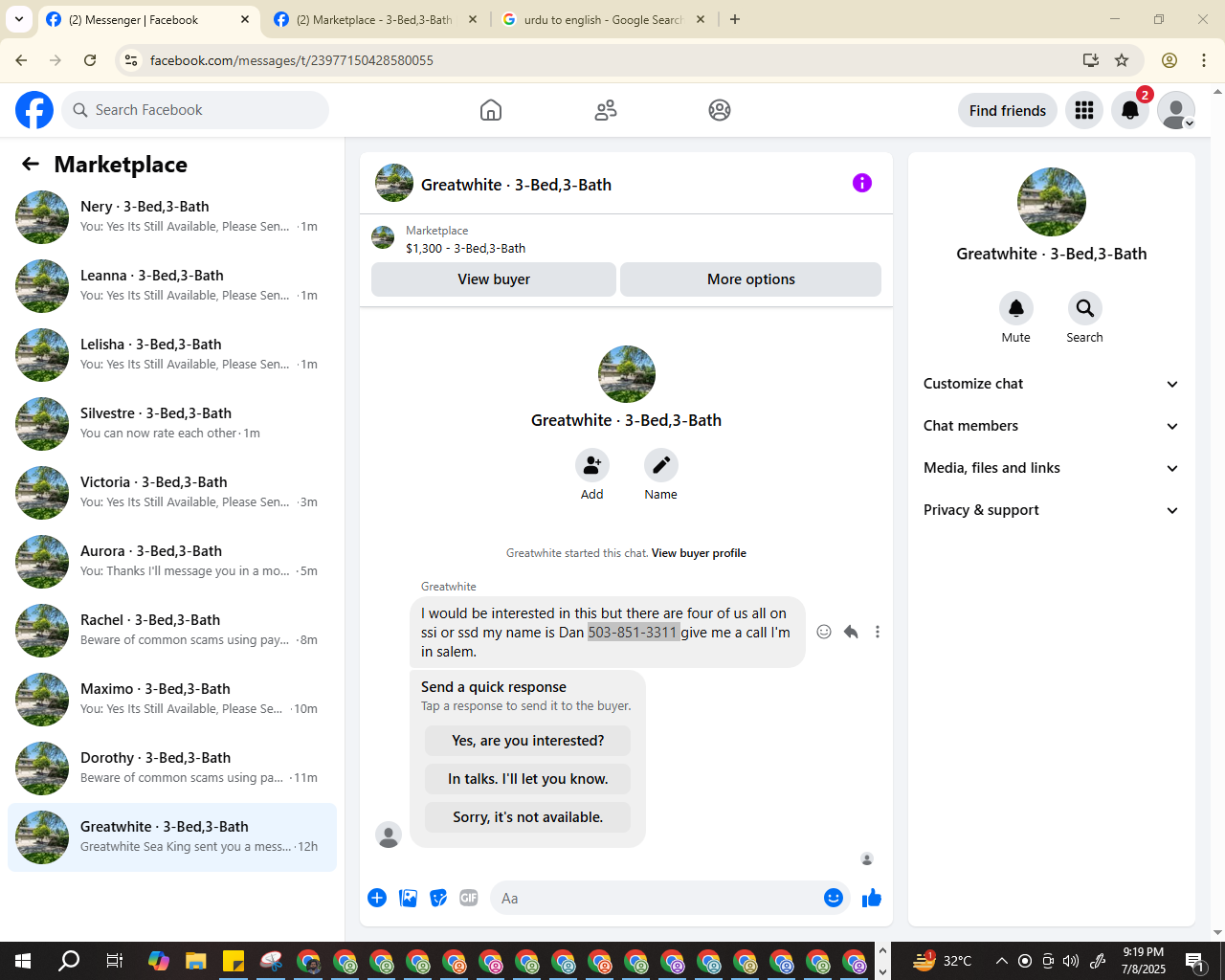Open Windows Start menu
The image size is (1225, 980).
click(x=23, y=961)
